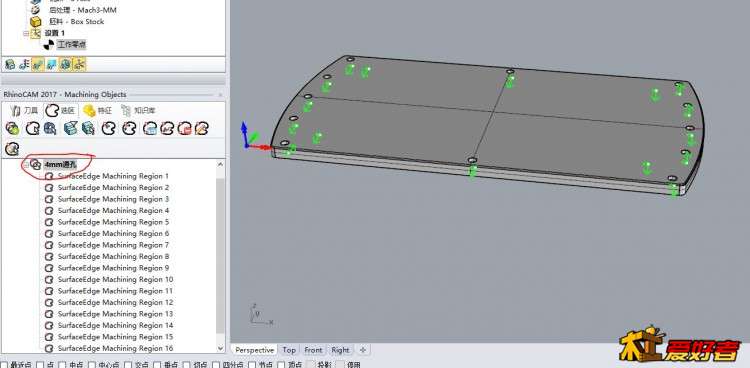Add a viewport tab with the plus button
Screen dimensions: 750x368
coord(363,350)
